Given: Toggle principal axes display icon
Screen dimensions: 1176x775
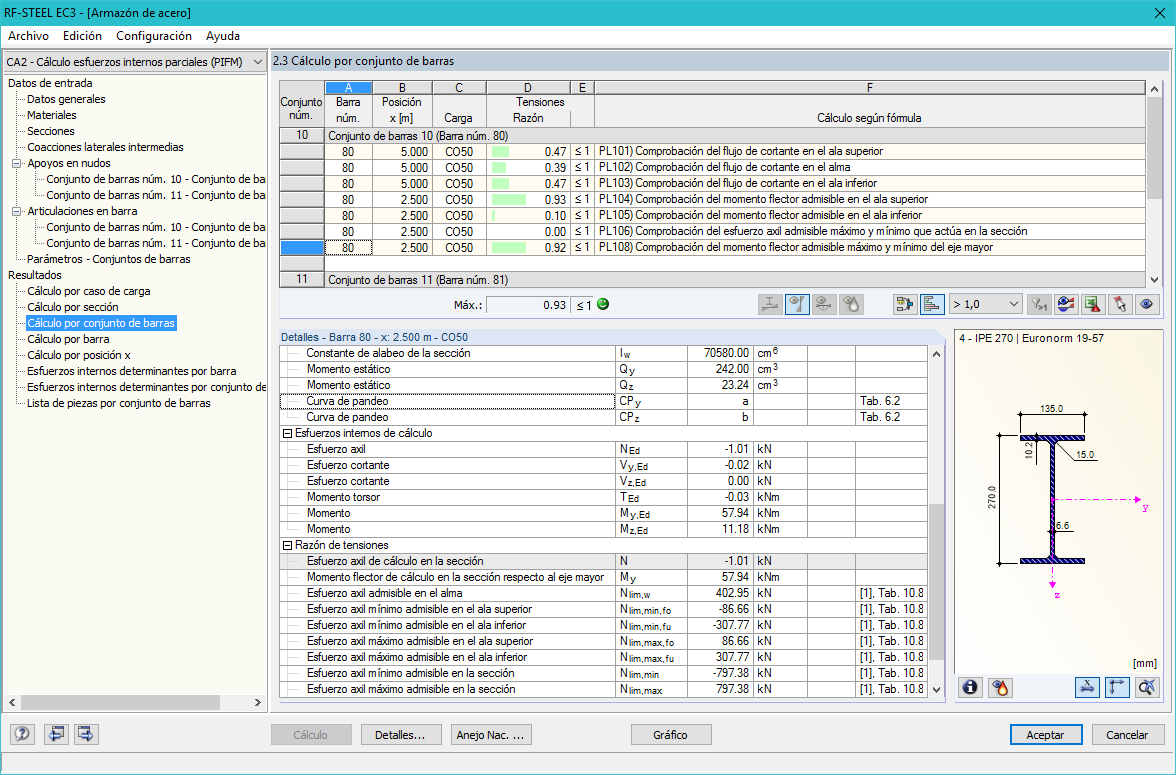Looking at the screenshot, I should pyautogui.click(x=1117, y=686).
